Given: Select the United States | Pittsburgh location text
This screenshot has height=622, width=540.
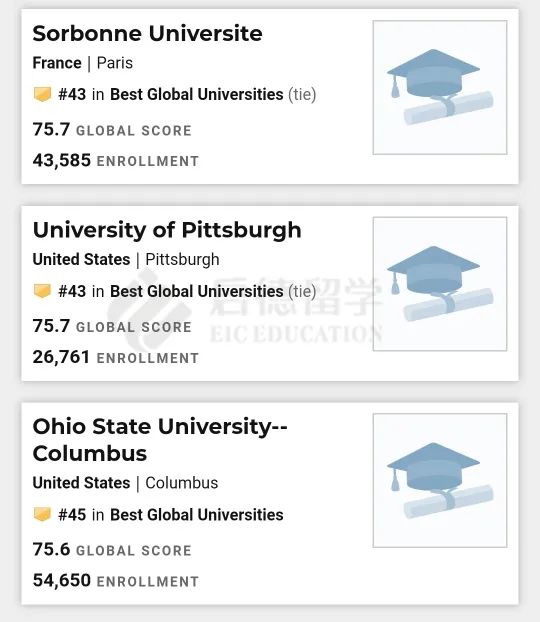Looking at the screenshot, I should [x=126, y=259].
